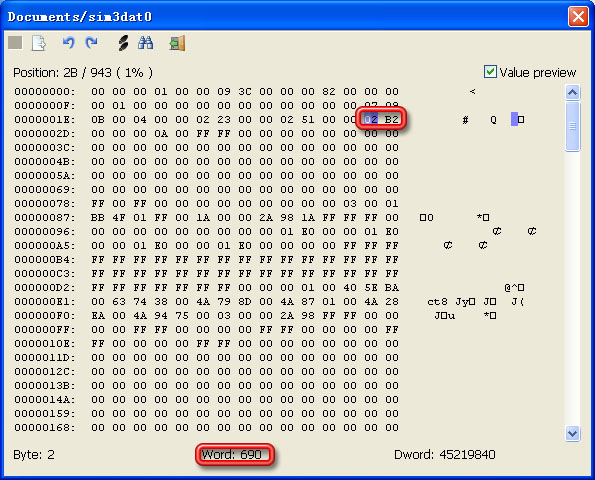This screenshot has width=595, height=480.
Task: Click the Documents/sim3dat0 title bar
Action: [x=285, y=17]
